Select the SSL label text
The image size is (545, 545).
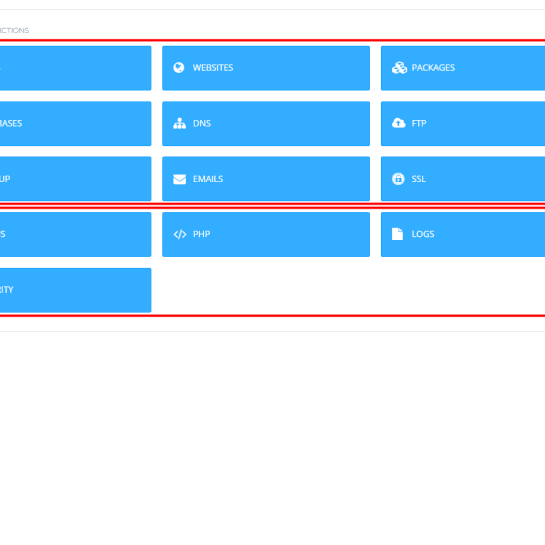point(418,179)
